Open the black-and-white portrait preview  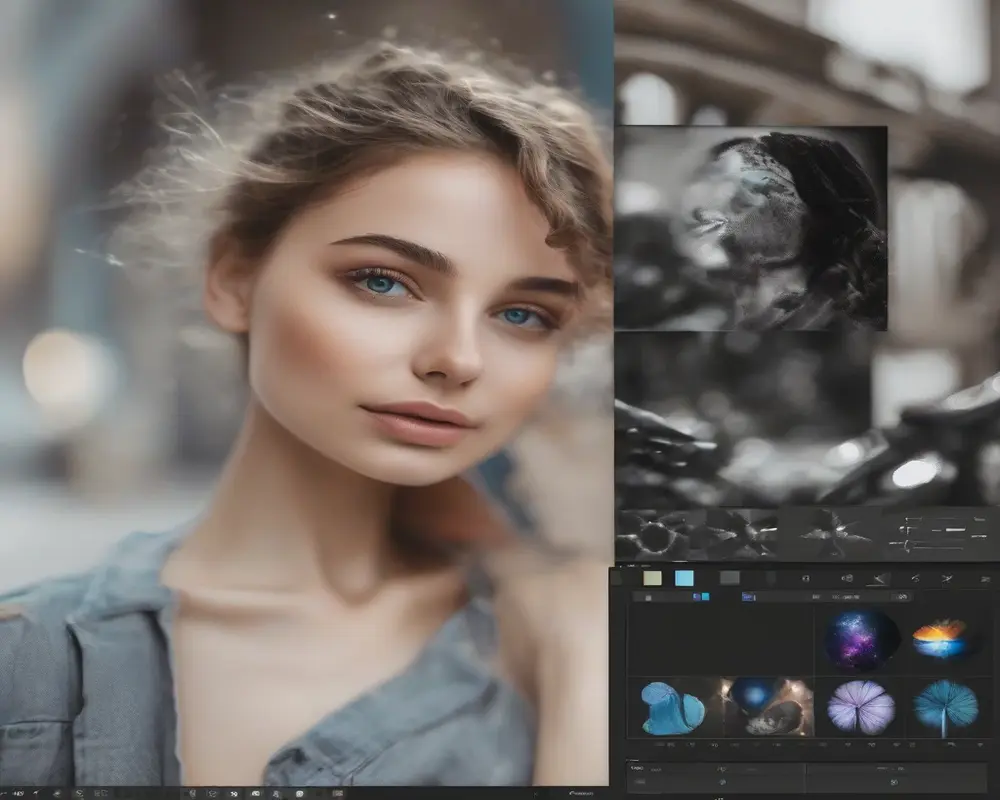pyautogui.click(x=751, y=228)
